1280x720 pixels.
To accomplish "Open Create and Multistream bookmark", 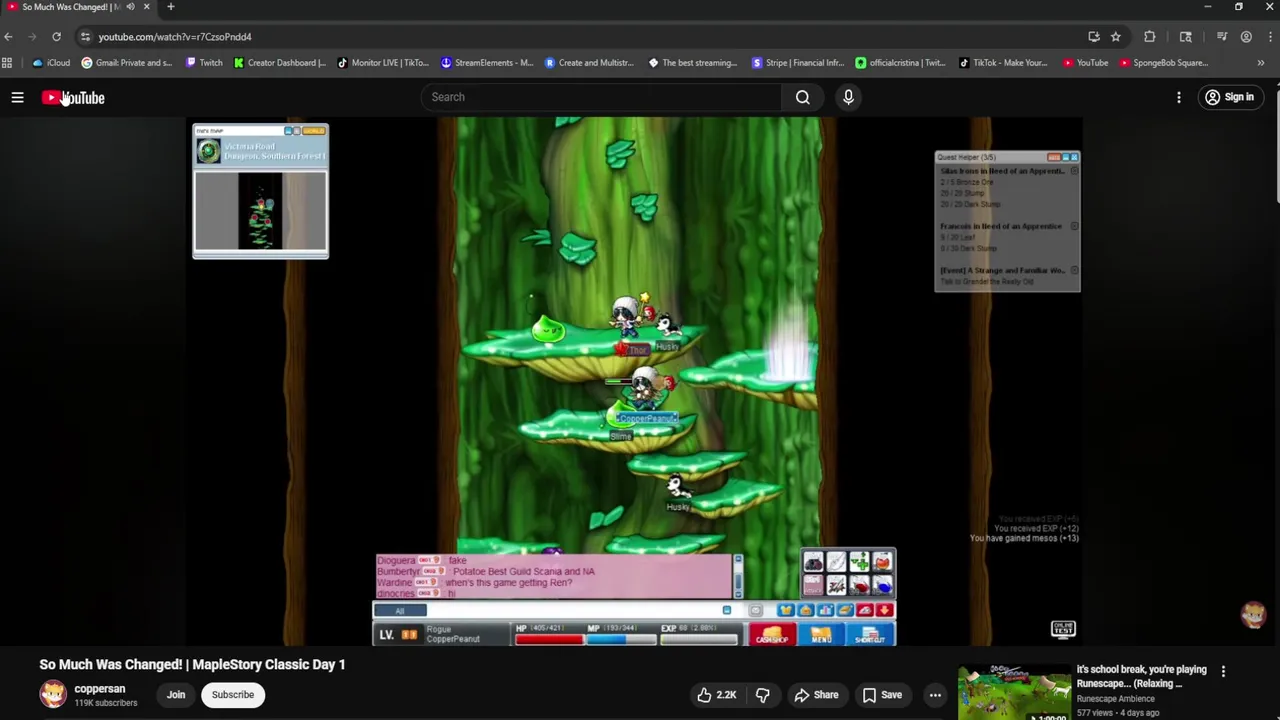I will (590, 63).
